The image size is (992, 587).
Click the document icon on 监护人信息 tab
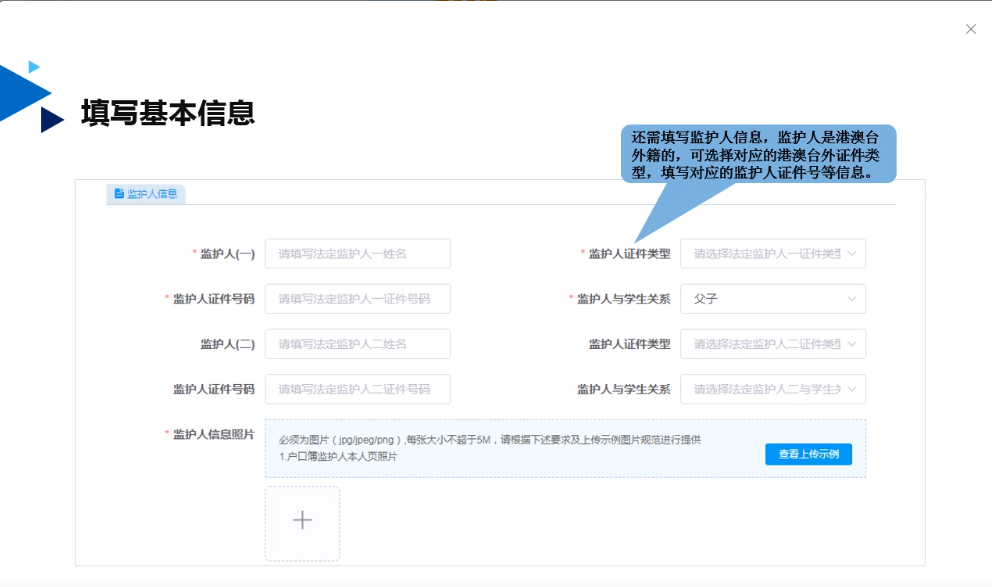[x=119, y=194]
